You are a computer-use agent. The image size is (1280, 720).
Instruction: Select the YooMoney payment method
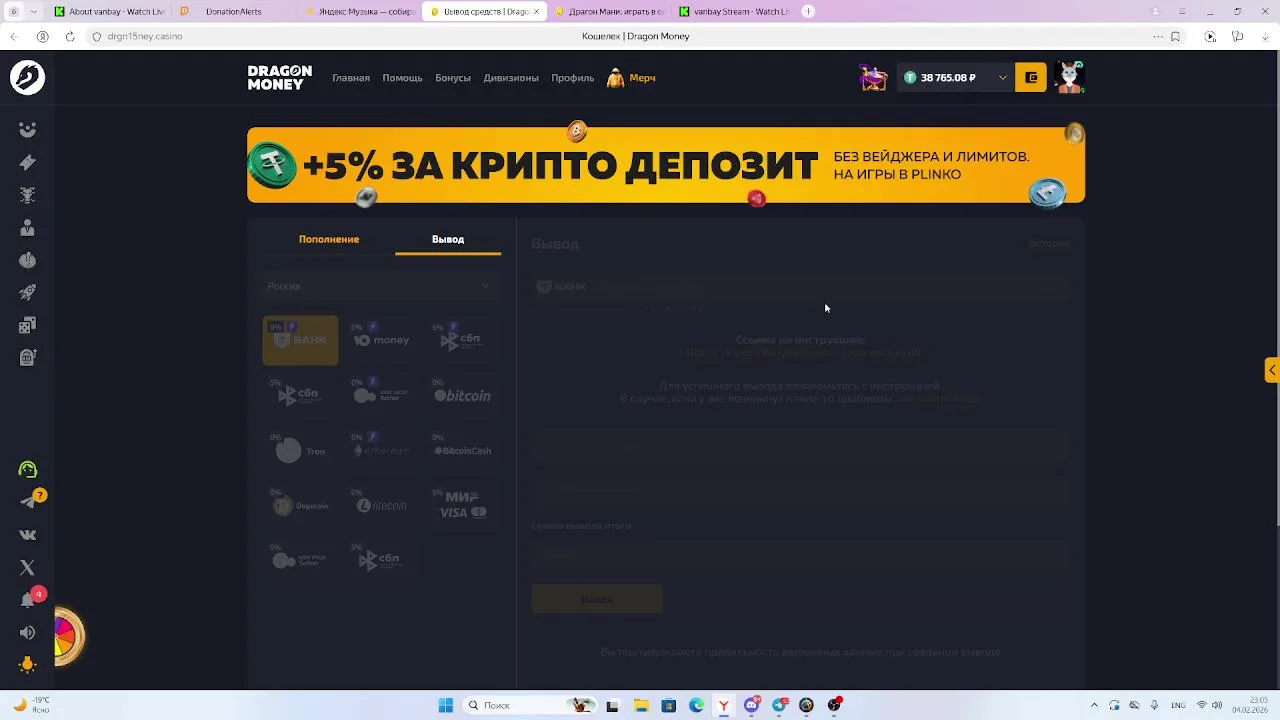point(381,340)
